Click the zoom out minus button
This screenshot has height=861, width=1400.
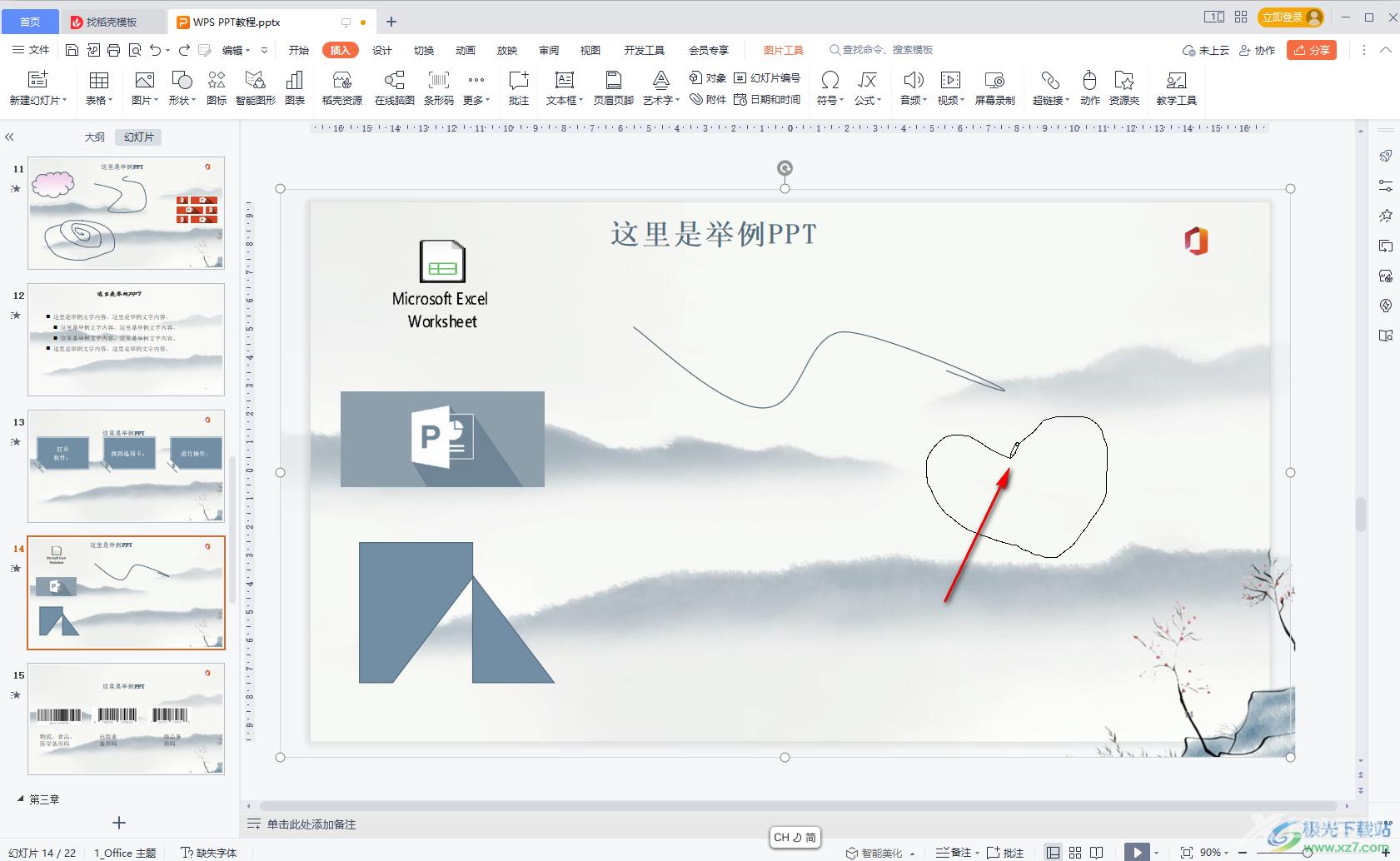pos(1243,853)
